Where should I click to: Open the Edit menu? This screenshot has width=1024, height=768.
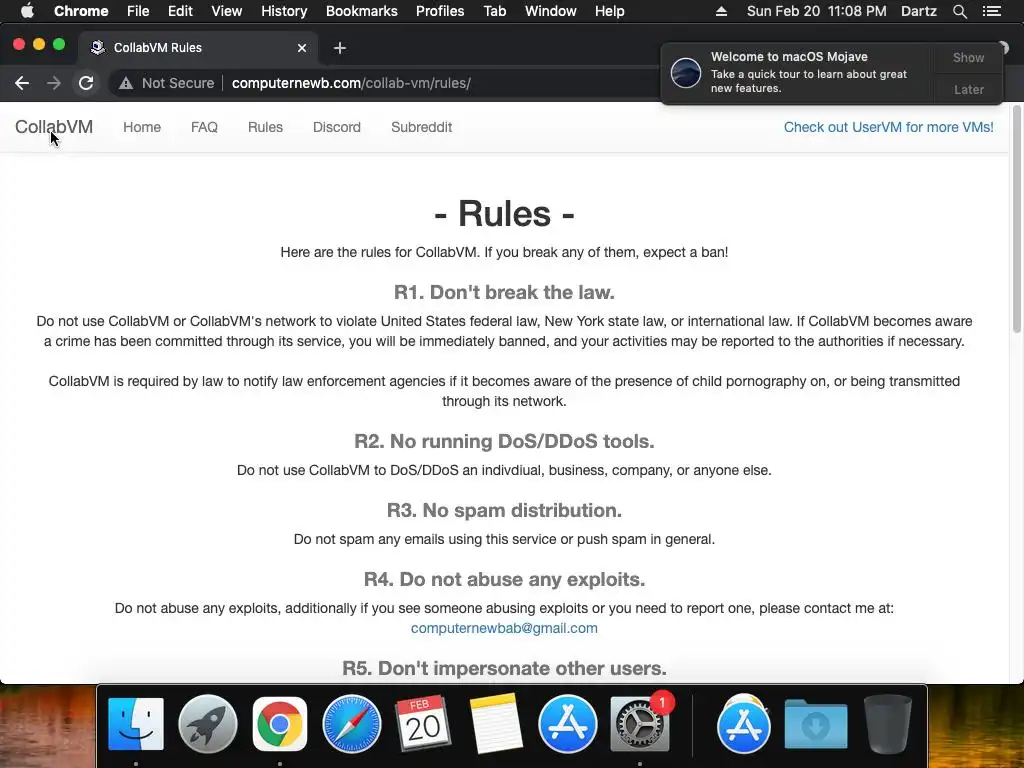(x=180, y=11)
